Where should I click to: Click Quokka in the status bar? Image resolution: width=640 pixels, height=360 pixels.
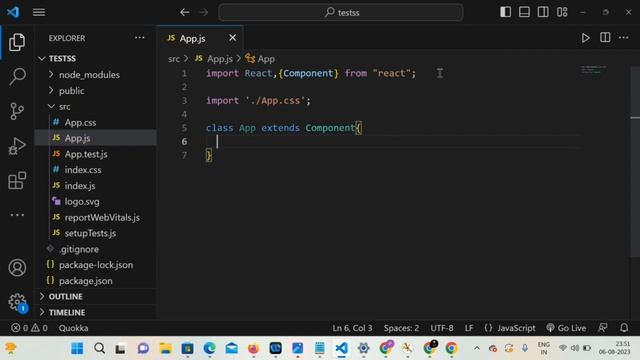pyautogui.click(x=73, y=328)
